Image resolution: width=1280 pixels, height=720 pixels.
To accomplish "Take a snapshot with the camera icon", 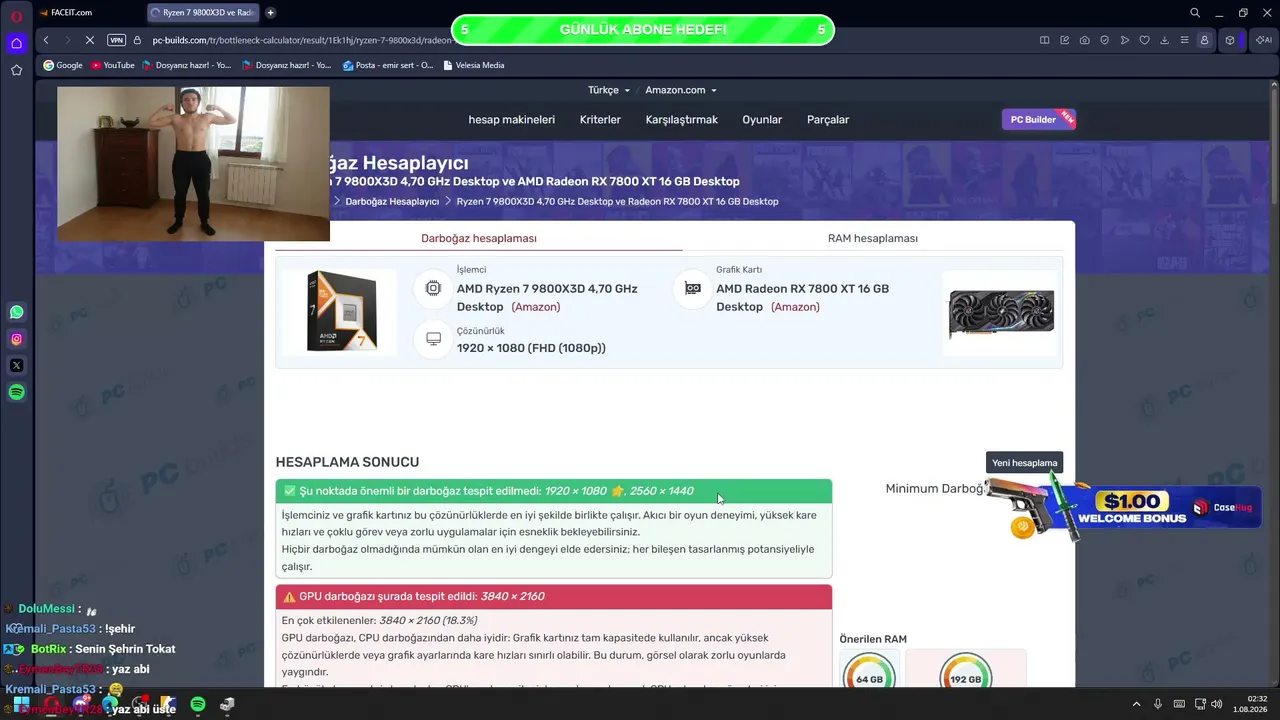I will pyautogui.click(x=1085, y=40).
